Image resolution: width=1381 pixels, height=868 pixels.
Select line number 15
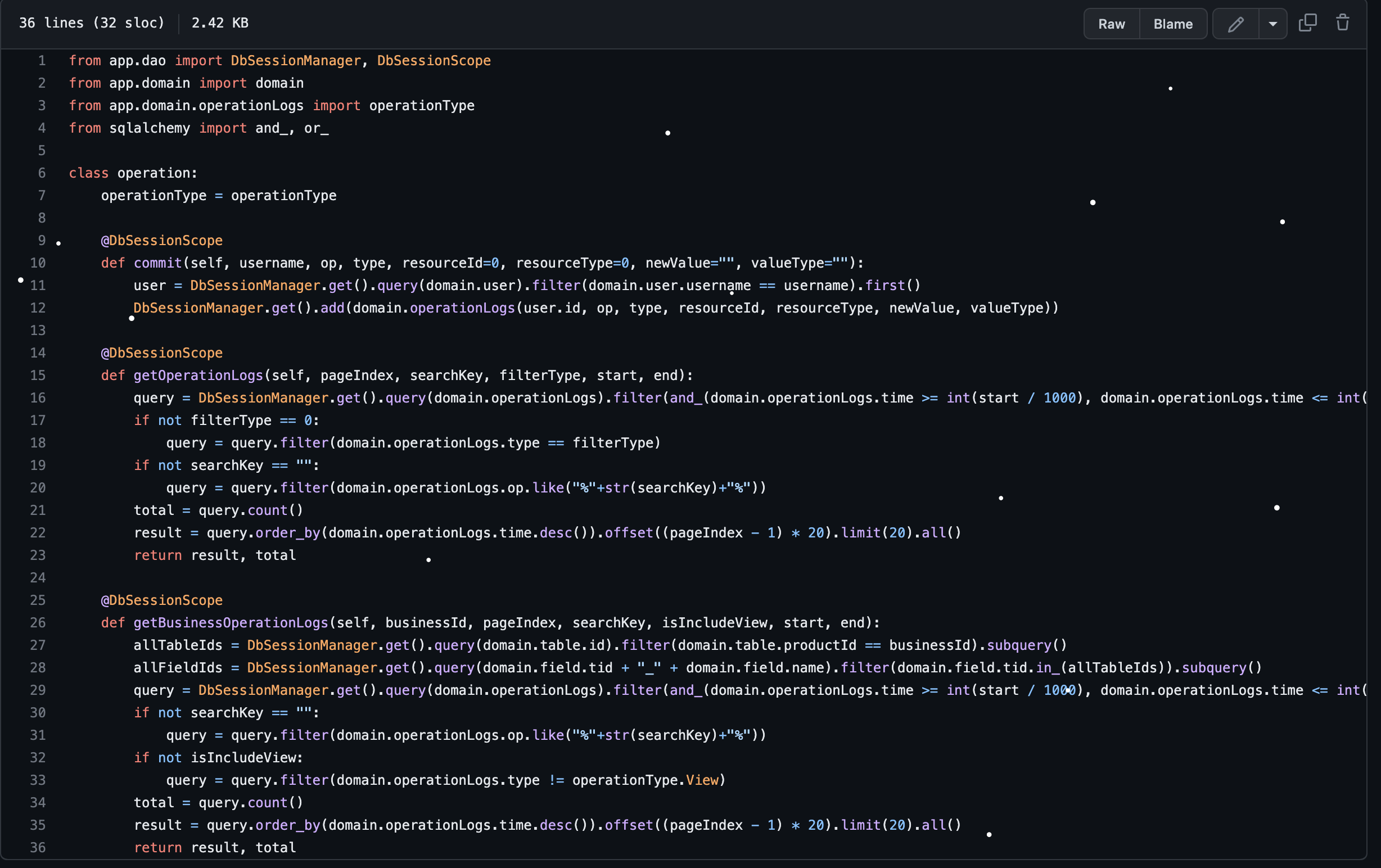click(x=38, y=376)
